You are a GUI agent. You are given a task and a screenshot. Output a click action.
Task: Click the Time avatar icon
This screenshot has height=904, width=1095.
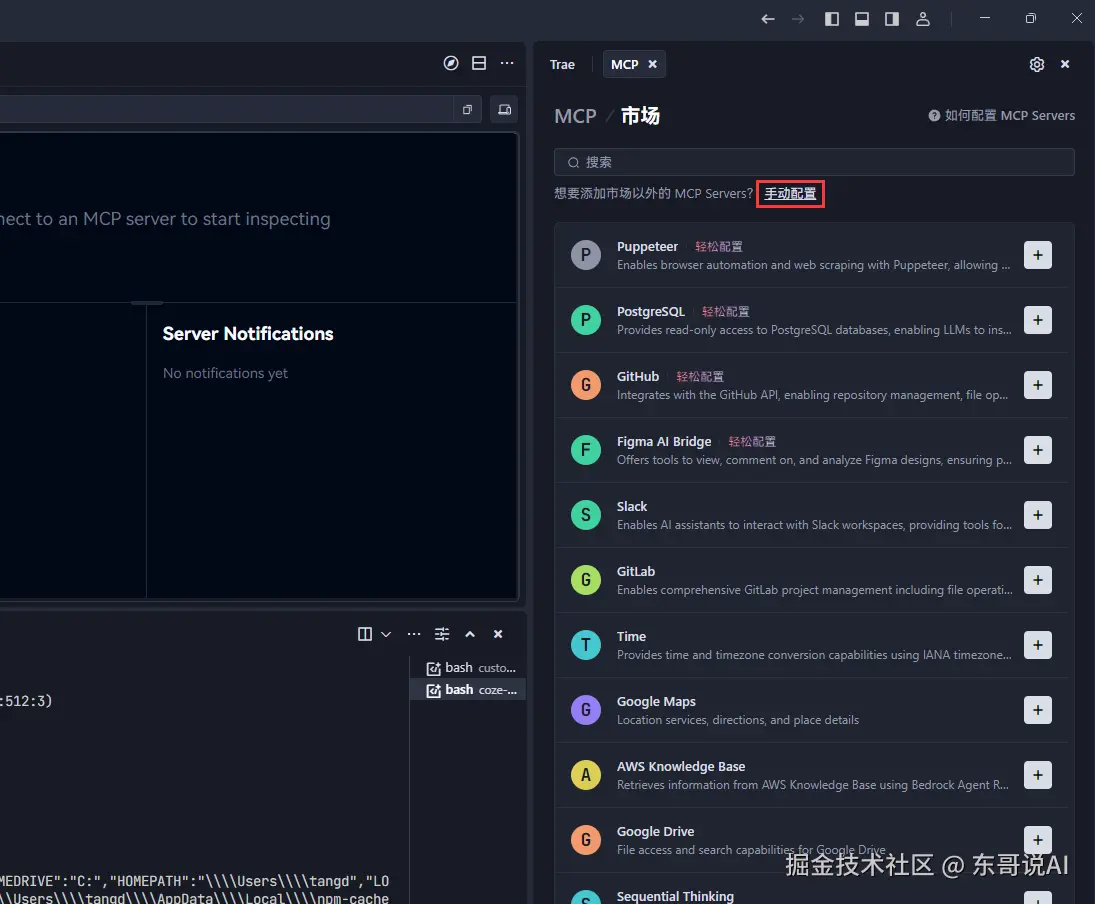point(586,645)
